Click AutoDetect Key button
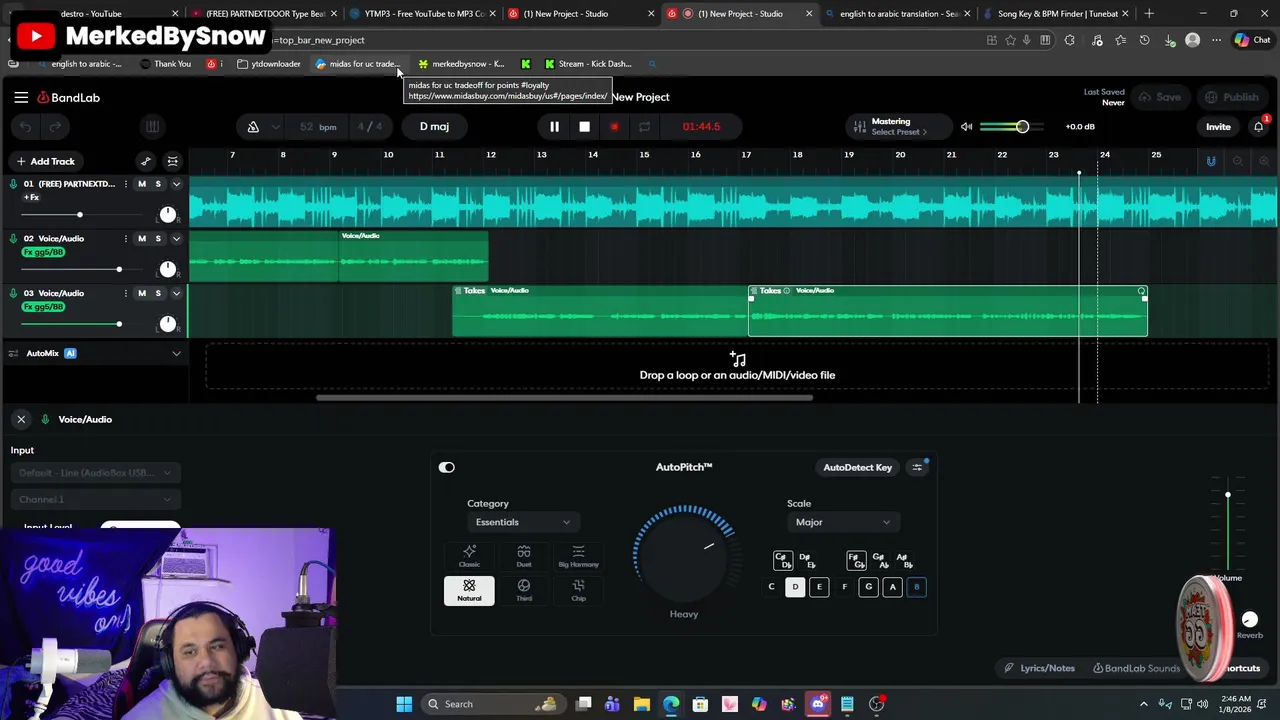This screenshot has width=1280, height=720. 857,467
